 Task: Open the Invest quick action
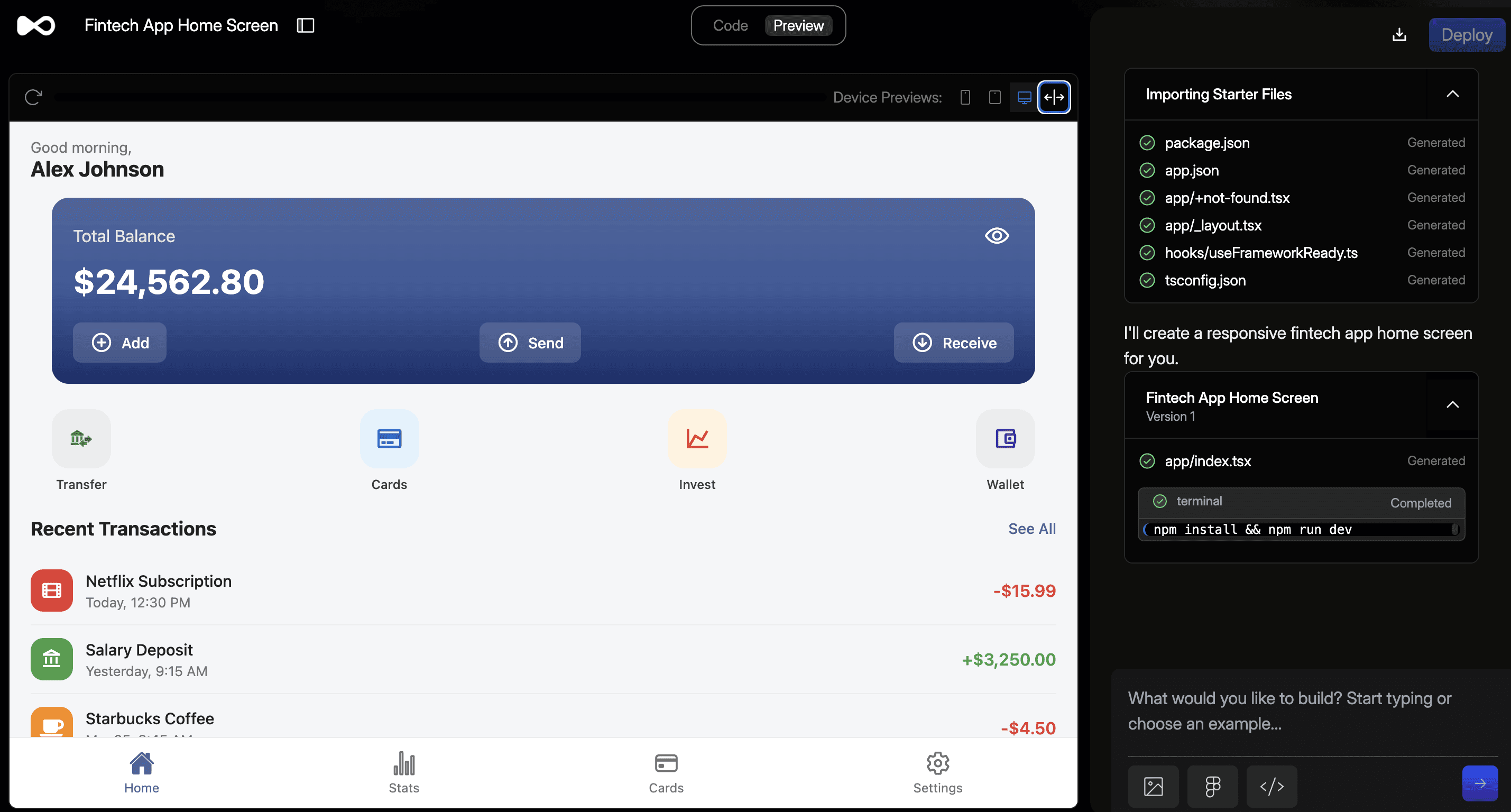(x=697, y=452)
